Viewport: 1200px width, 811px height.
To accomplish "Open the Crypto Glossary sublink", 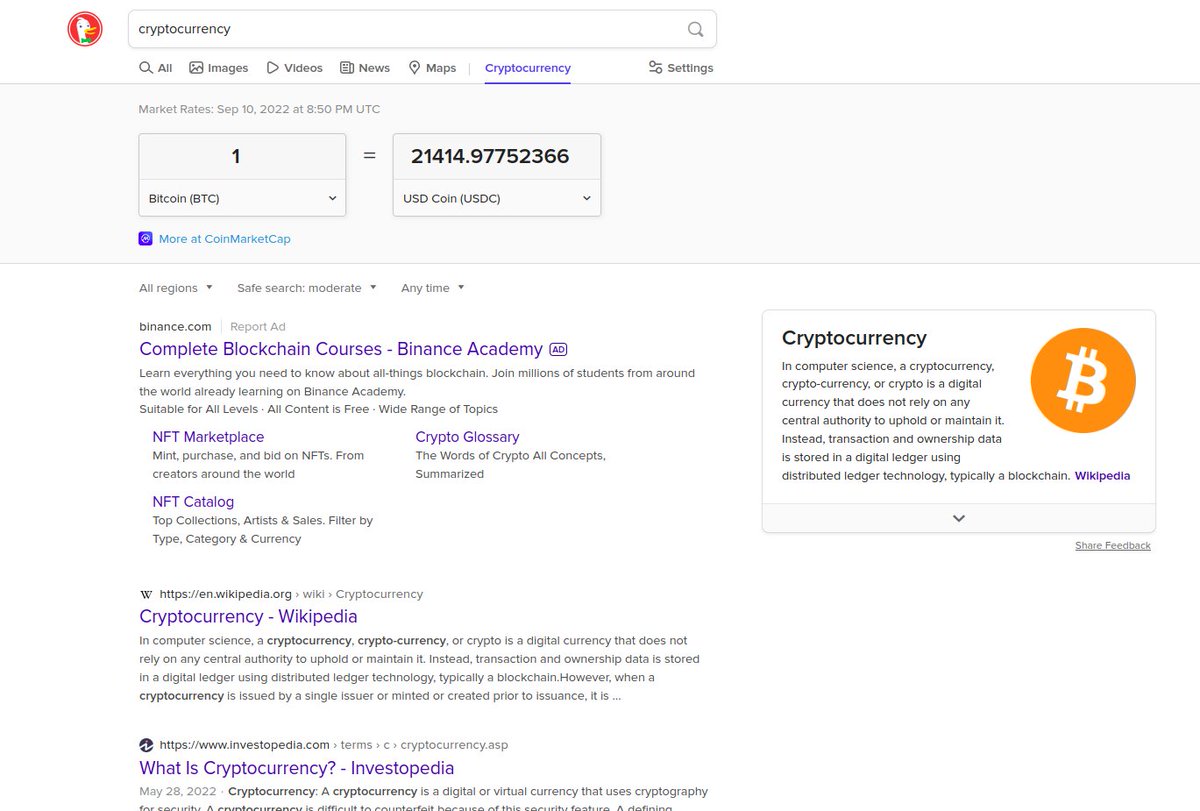I will tap(467, 437).
